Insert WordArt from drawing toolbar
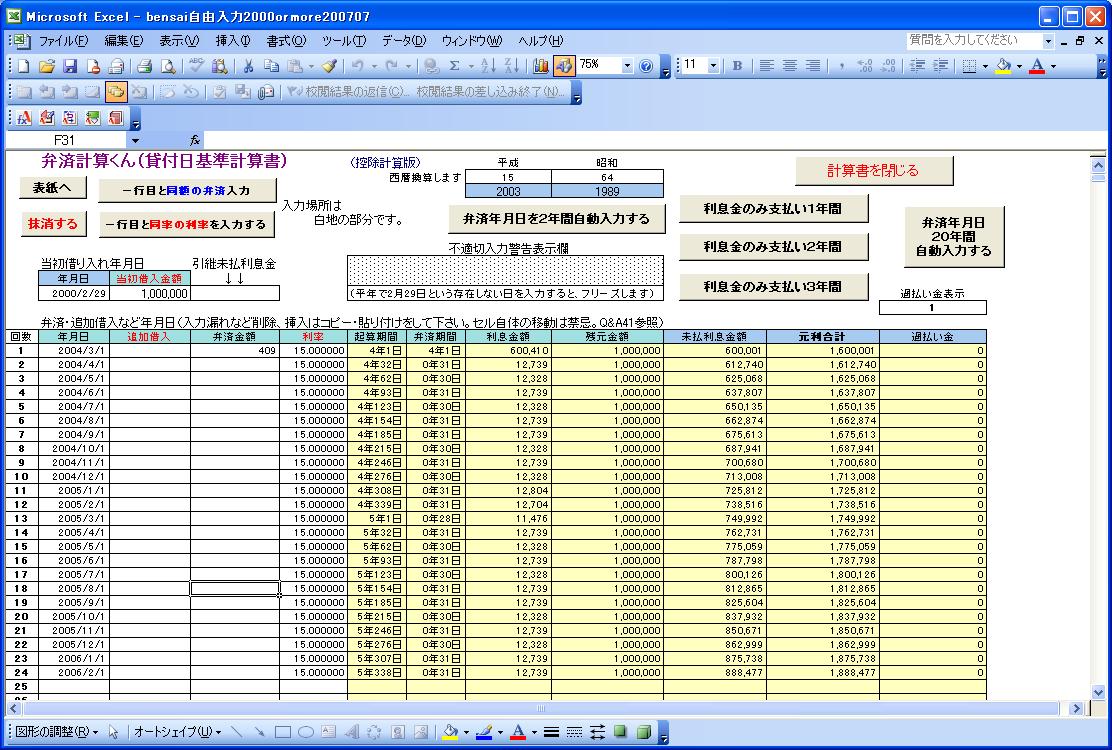This screenshot has width=1112, height=750. pos(352,732)
